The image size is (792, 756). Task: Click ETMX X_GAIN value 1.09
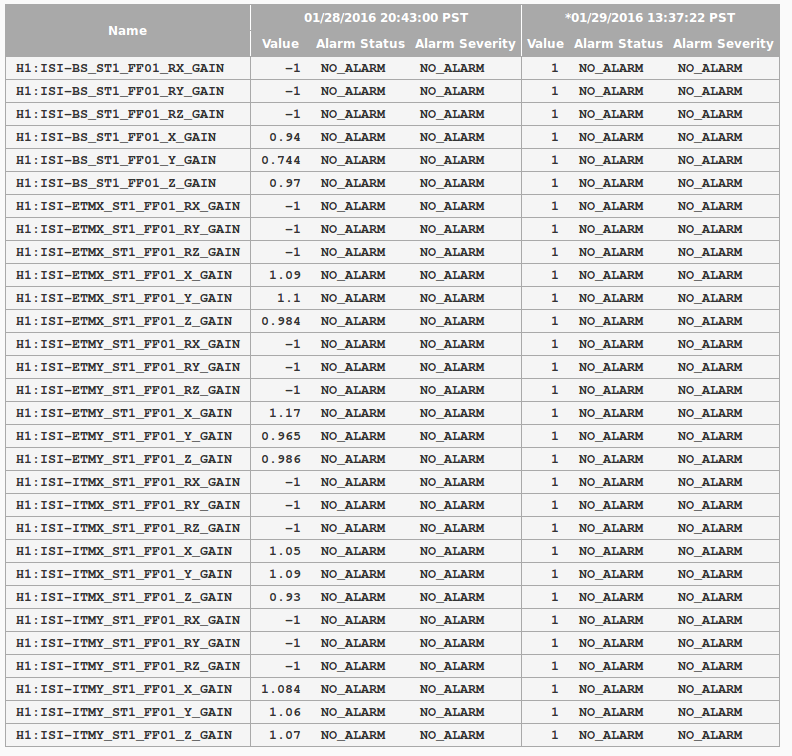[x=285, y=275]
